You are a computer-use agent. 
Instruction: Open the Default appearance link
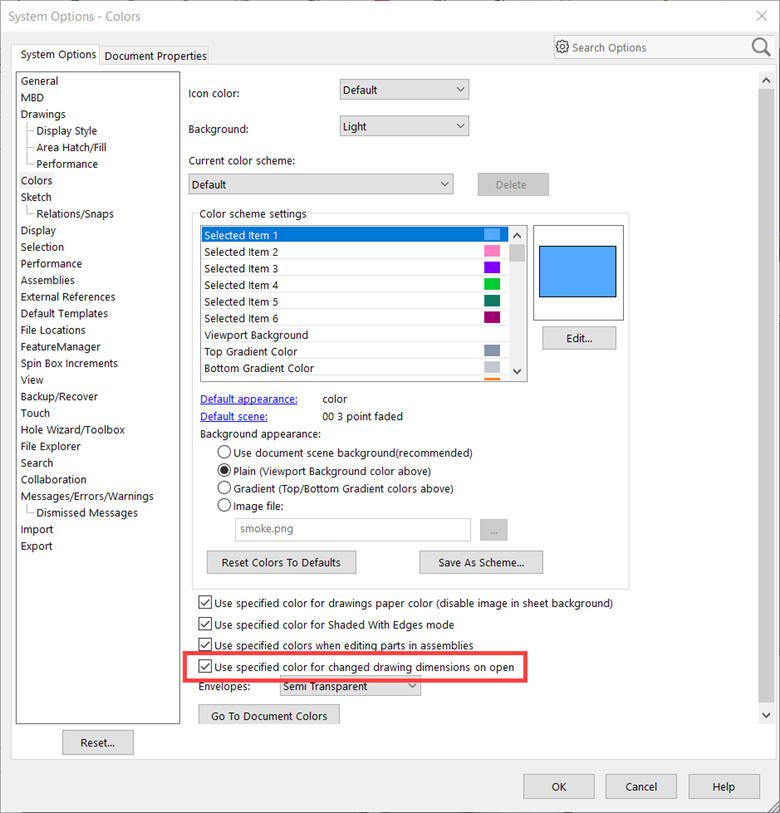tap(249, 399)
